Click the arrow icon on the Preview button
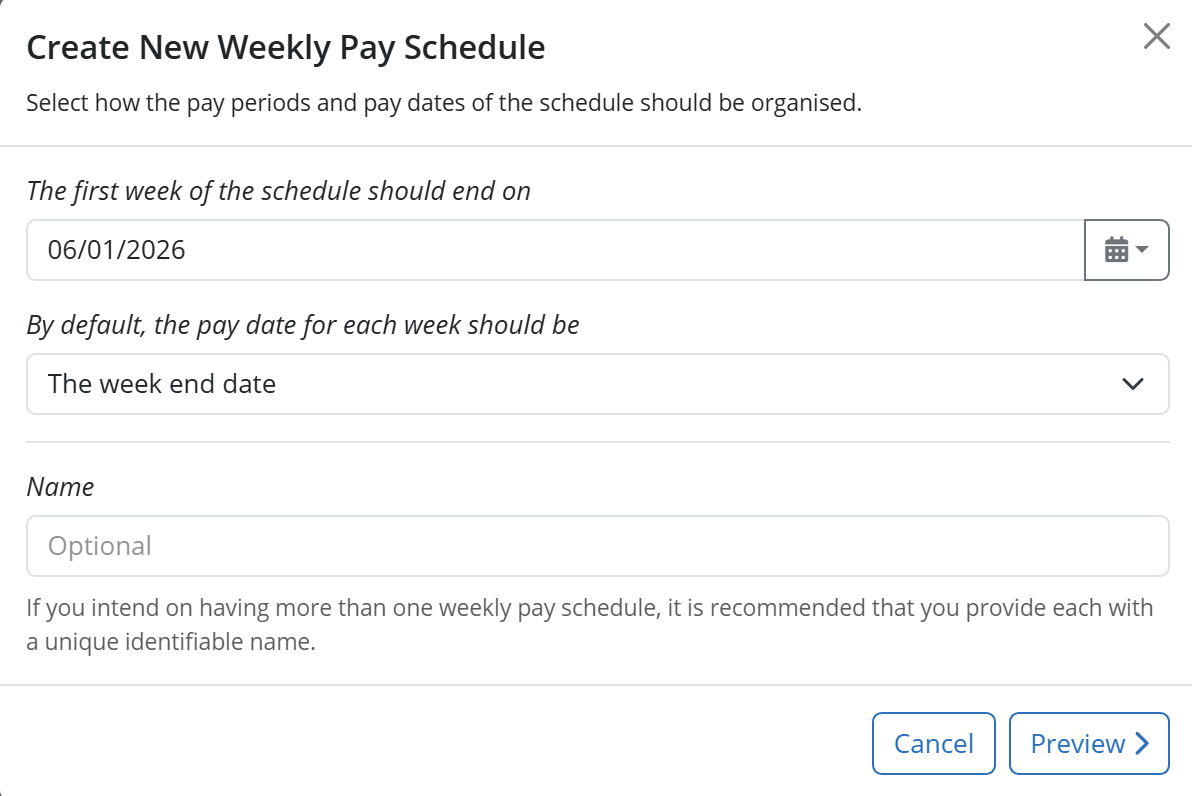 click(1142, 743)
